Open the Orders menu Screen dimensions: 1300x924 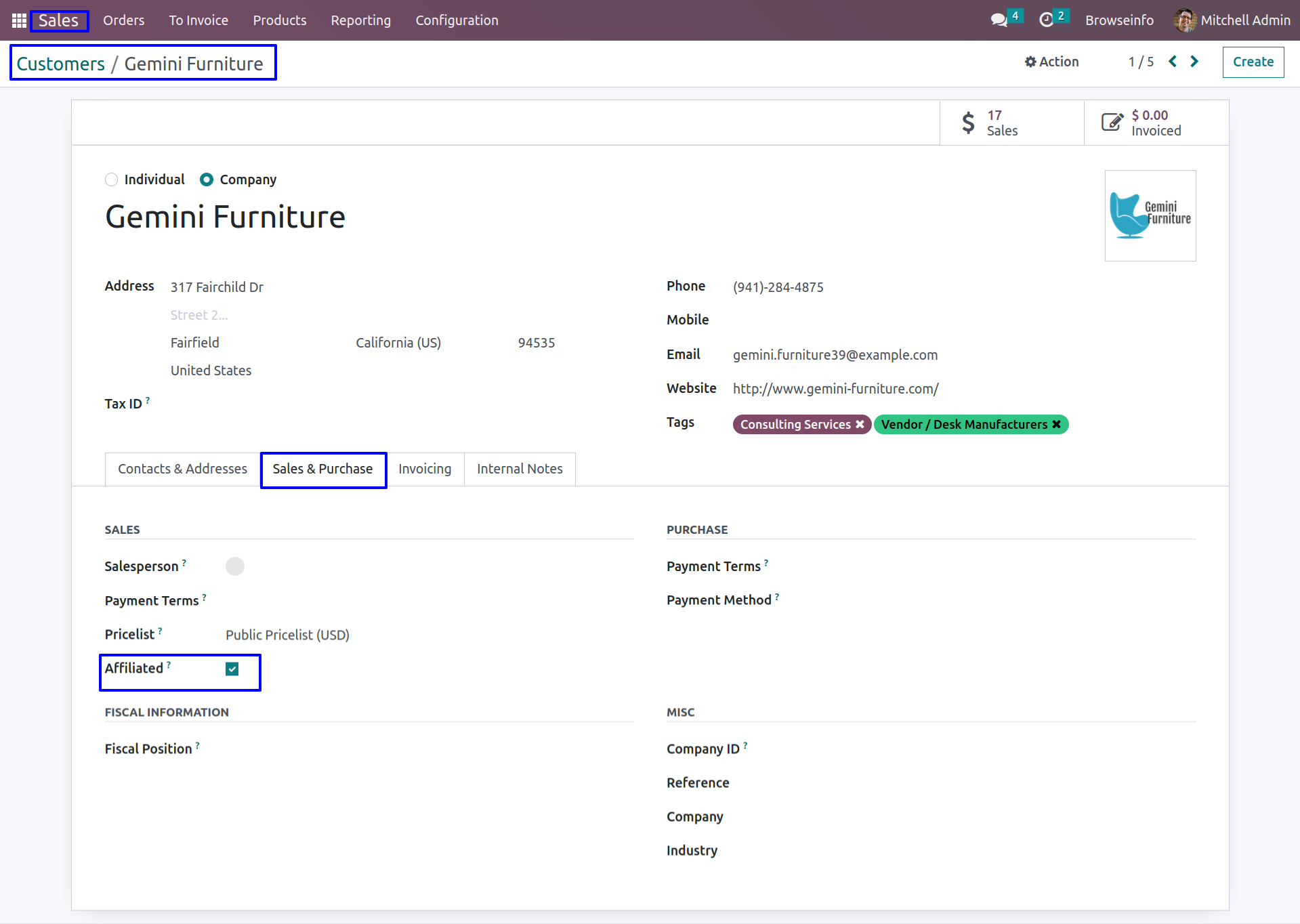(x=124, y=20)
